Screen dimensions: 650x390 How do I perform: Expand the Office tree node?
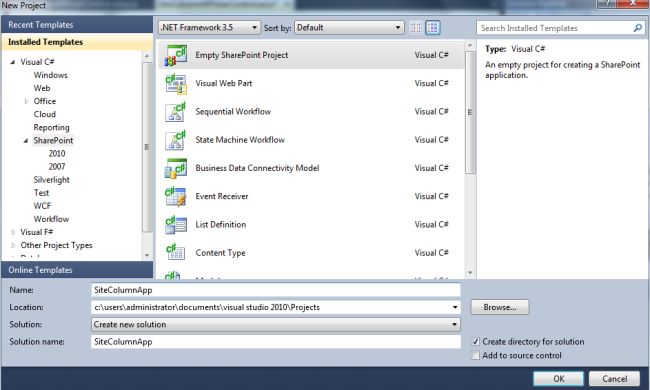(26, 101)
